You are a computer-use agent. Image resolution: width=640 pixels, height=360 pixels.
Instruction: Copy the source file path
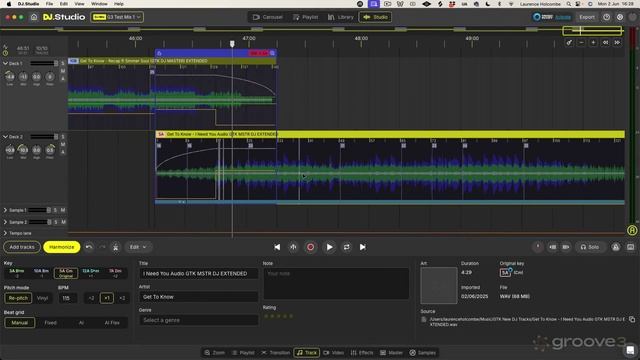coord(632,319)
